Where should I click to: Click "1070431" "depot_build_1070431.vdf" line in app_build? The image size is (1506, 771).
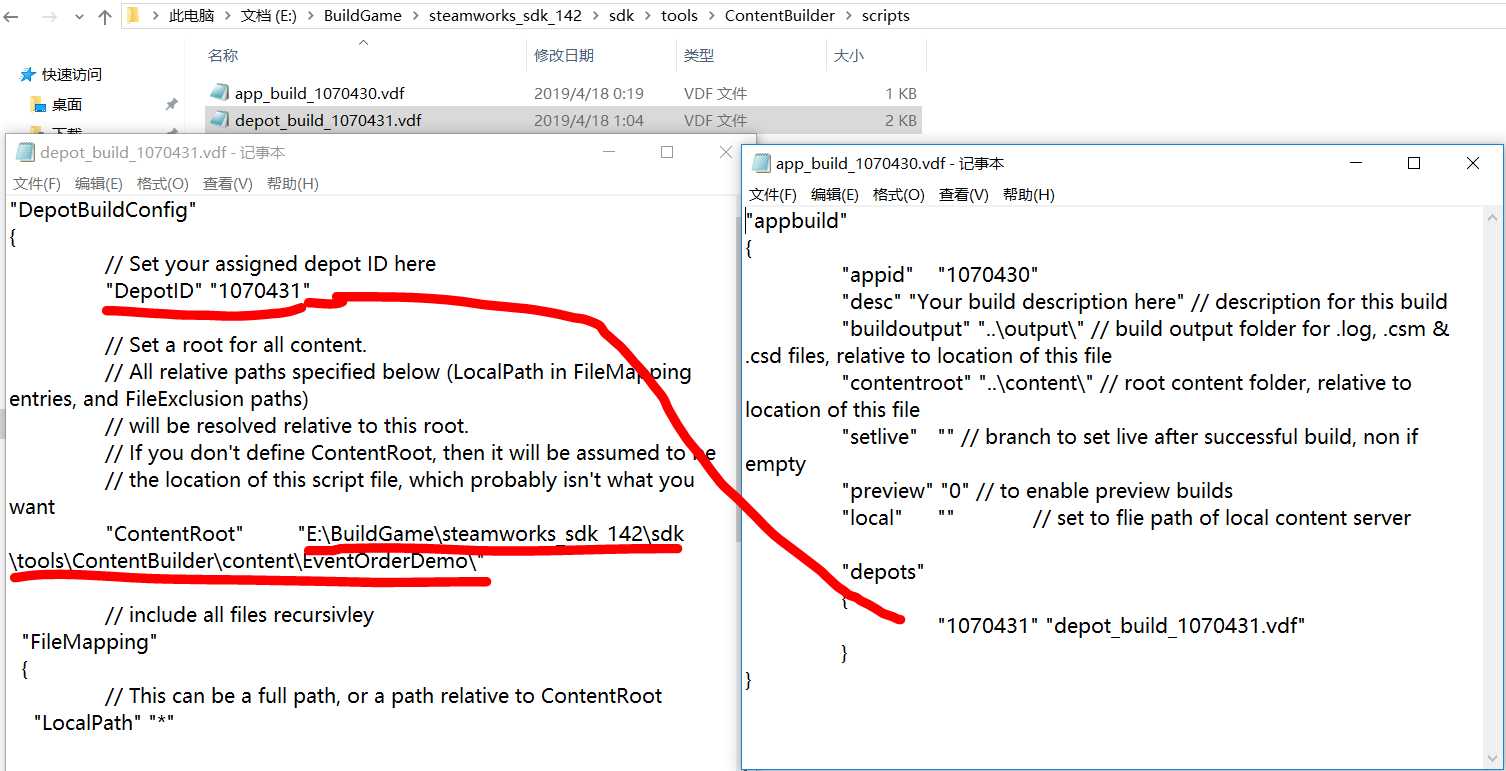click(x=1122, y=626)
